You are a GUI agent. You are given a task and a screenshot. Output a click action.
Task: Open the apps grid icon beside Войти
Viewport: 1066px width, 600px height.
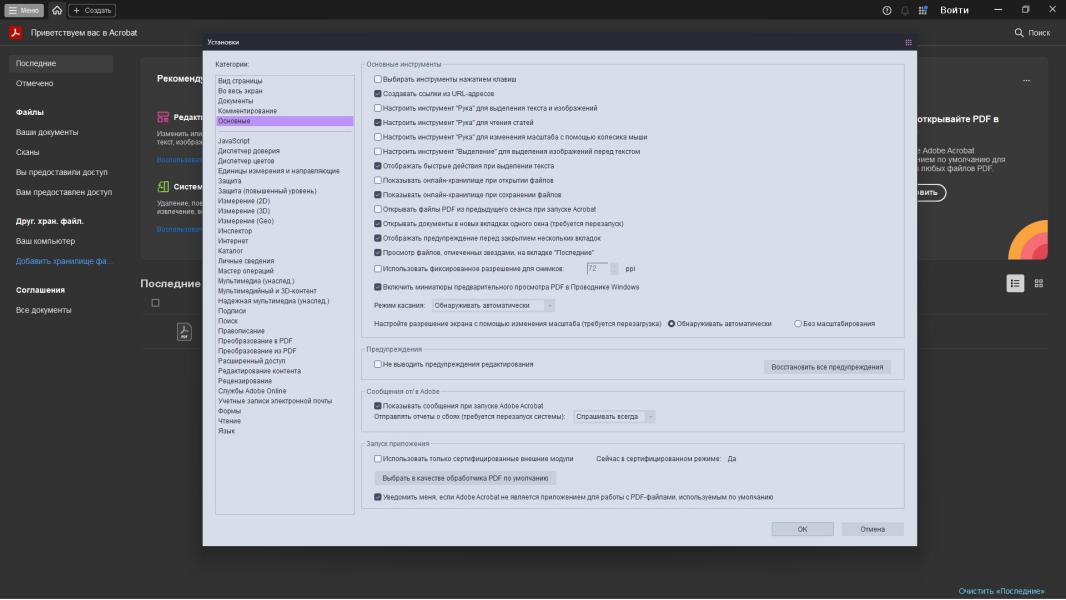[923, 10]
